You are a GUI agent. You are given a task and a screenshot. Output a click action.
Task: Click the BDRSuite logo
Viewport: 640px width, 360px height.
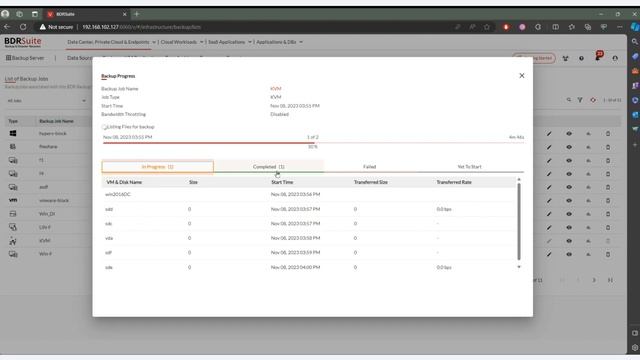click(x=23, y=42)
